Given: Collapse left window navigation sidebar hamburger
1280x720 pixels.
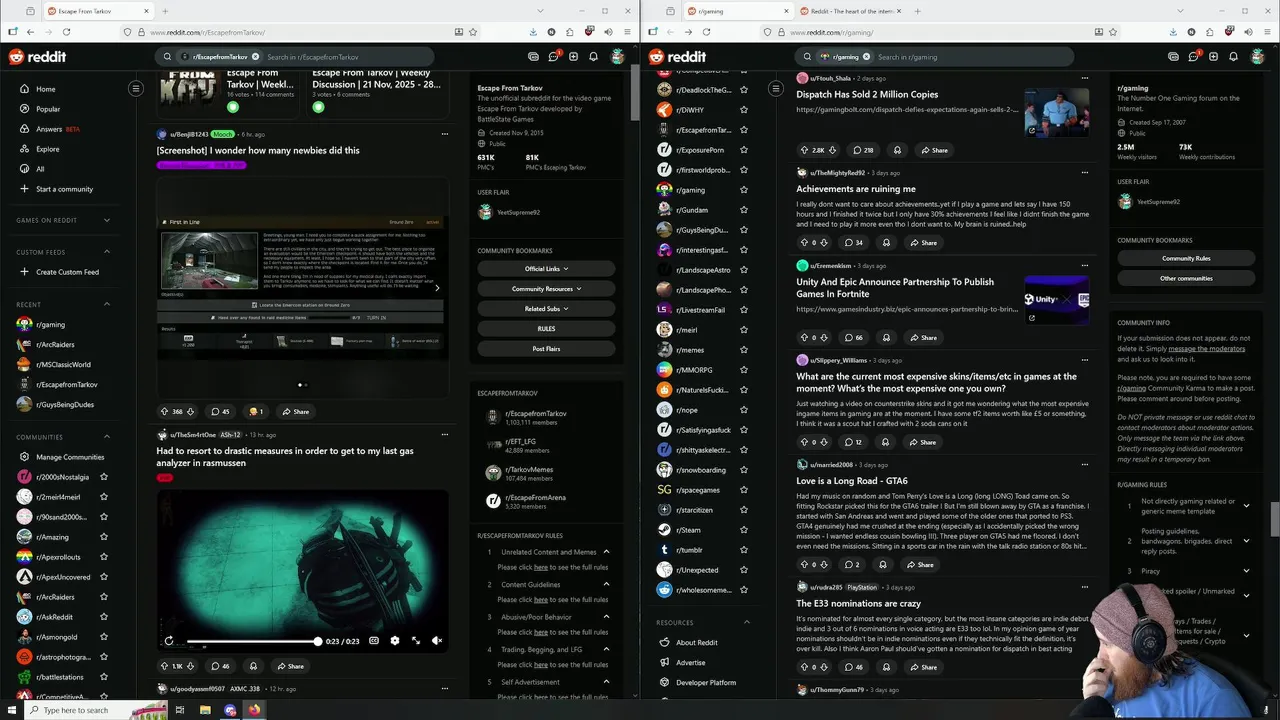Looking at the screenshot, I should coord(136,89).
